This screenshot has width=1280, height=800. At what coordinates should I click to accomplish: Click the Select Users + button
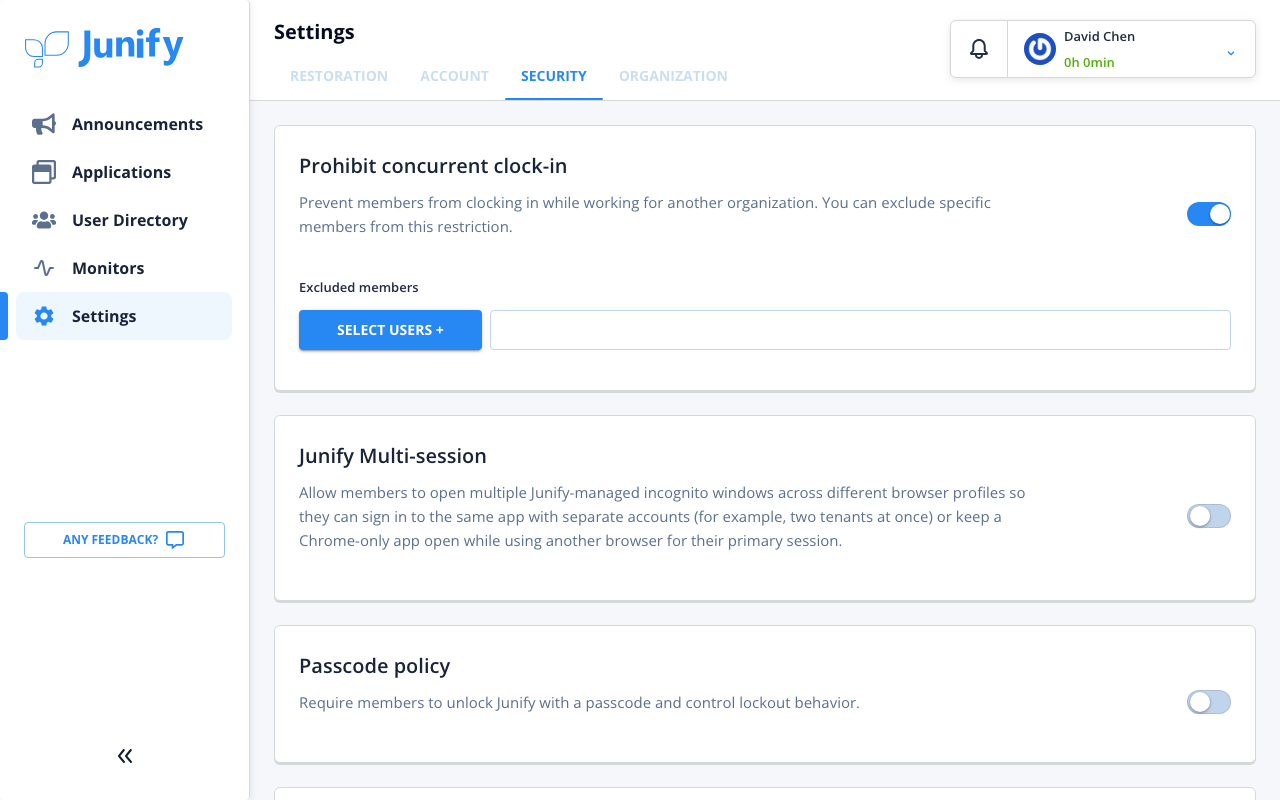[390, 330]
